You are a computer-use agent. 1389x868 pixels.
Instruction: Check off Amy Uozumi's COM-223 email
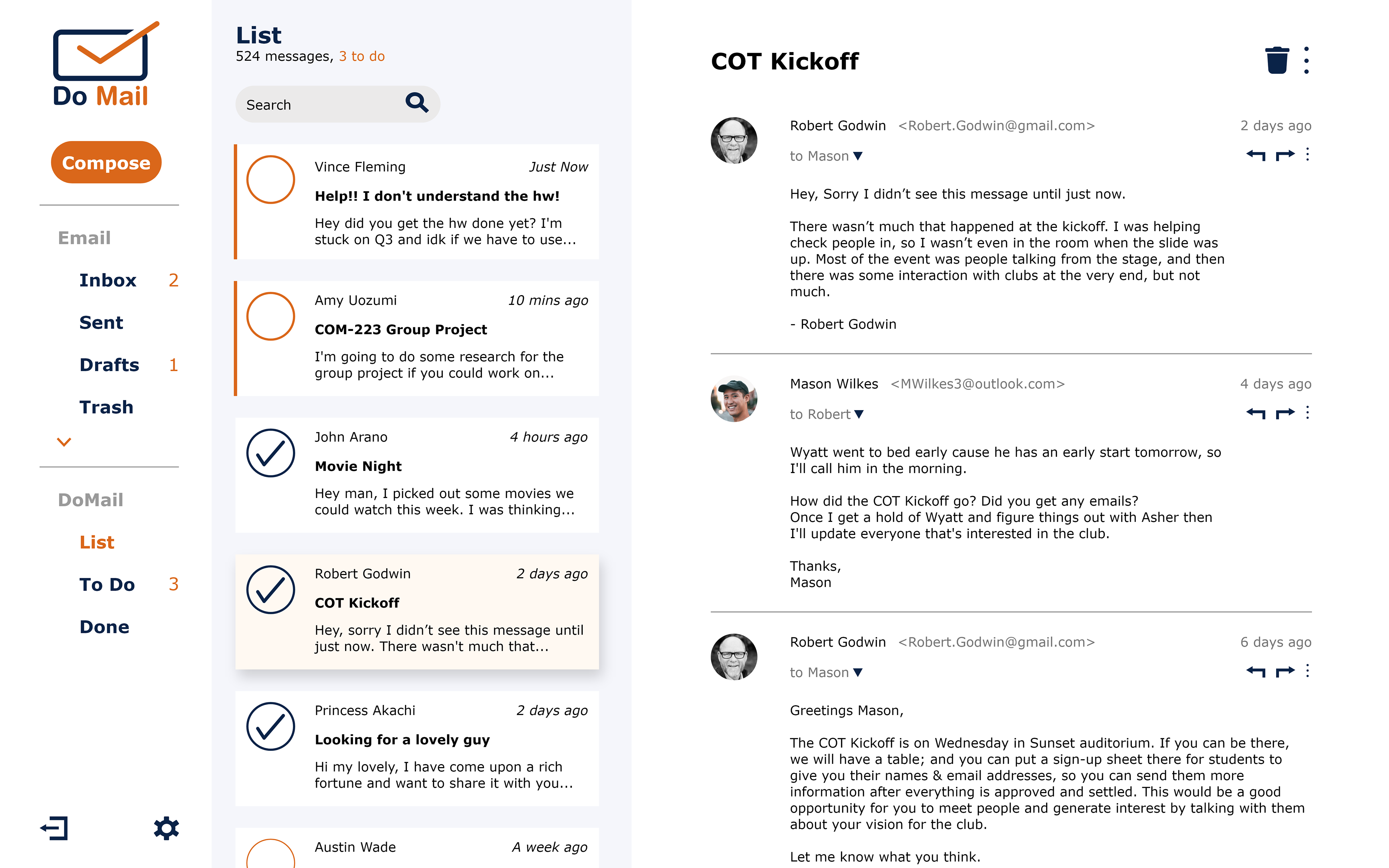point(270,316)
